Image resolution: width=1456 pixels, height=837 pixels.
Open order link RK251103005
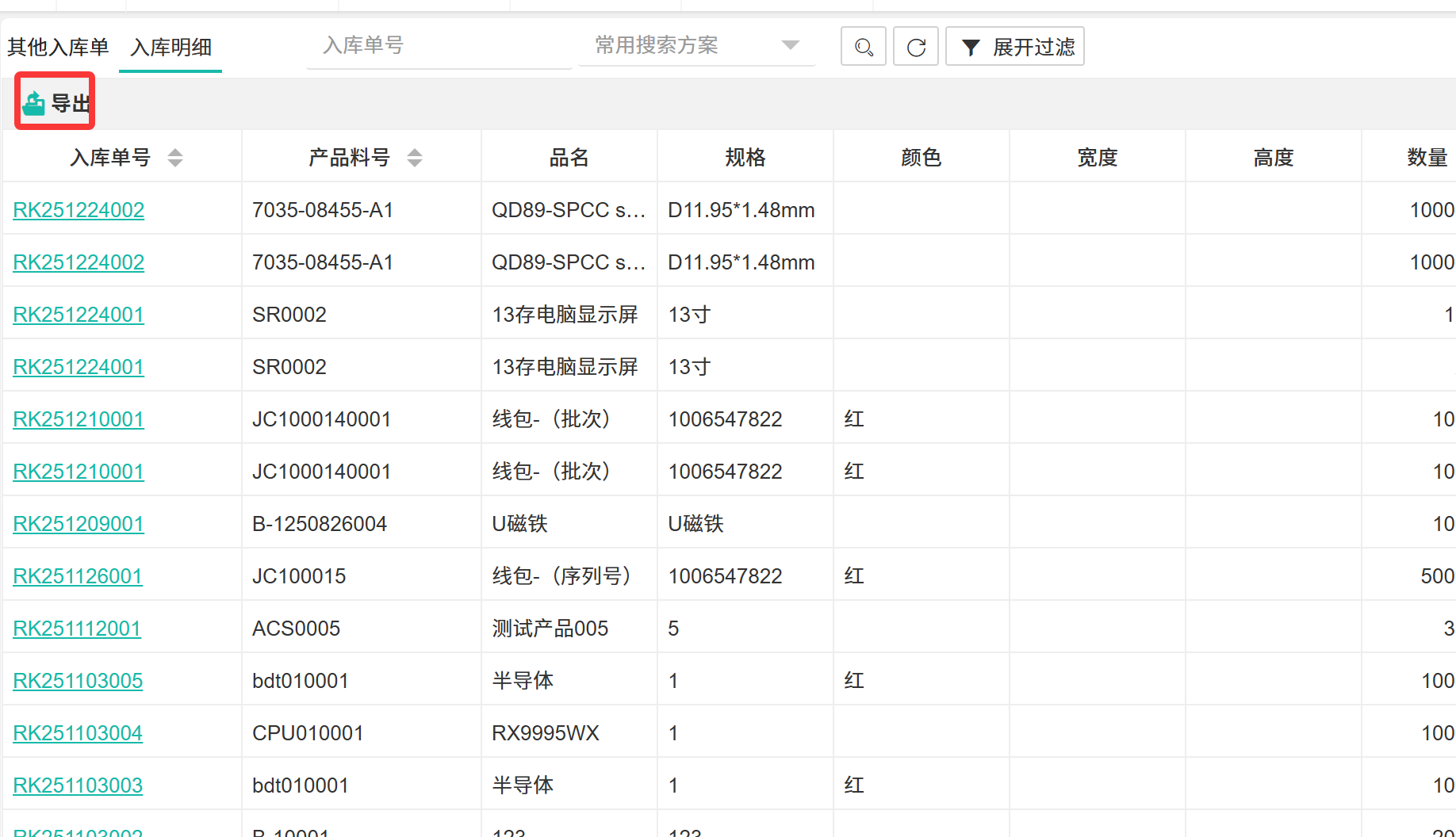click(78, 681)
